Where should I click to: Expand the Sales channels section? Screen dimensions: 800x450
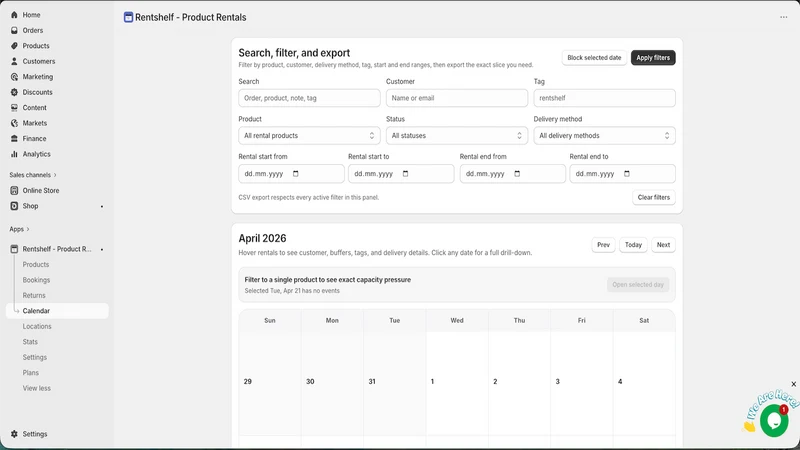[33, 175]
